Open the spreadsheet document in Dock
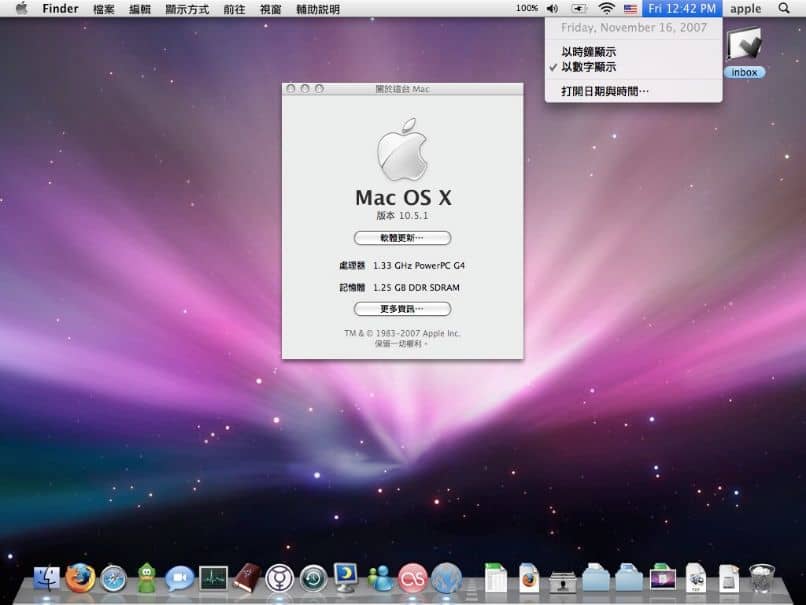The width and height of the screenshot is (806, 605). coord(496,578)
